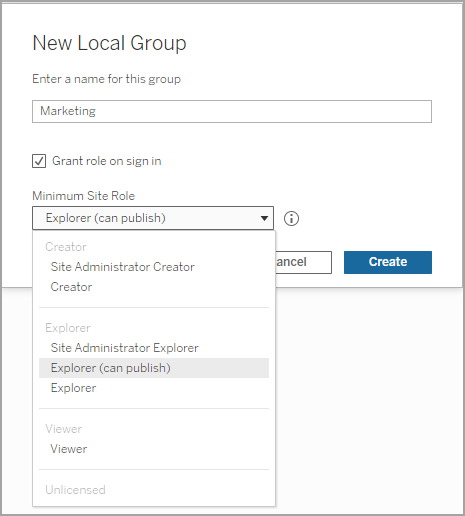Select Site Administrator Explorer role
The width and height of the screenshot is (465, 516).
(x=124, y=348)
